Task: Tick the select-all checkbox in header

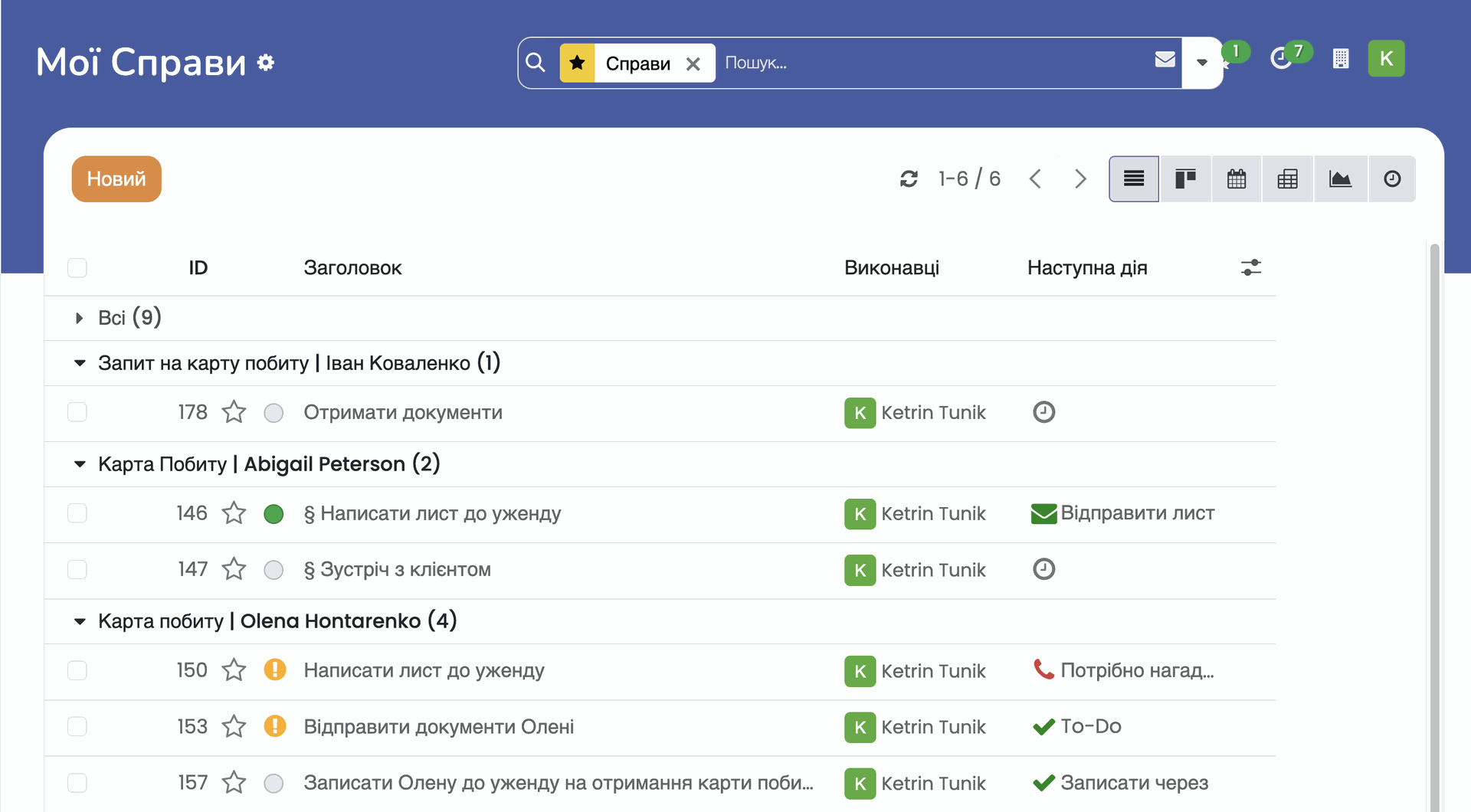Action: [77, 268]
